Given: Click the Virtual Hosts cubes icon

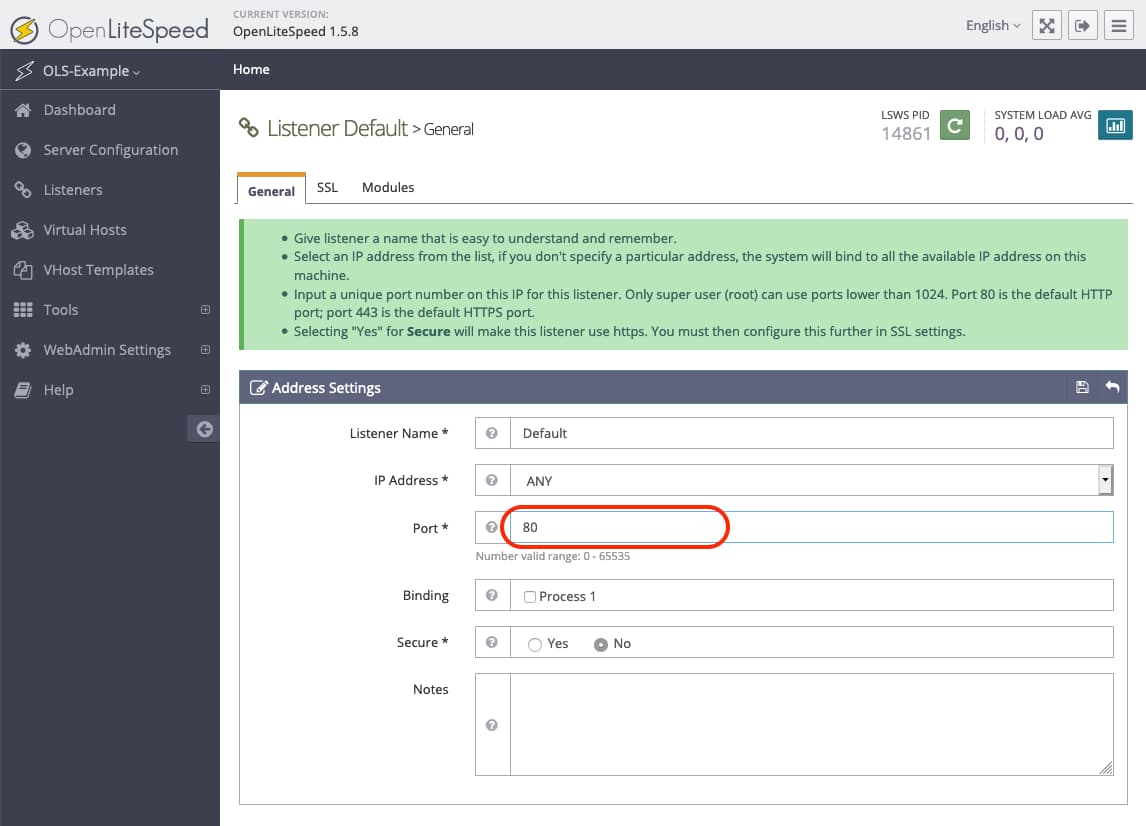Looking at the screenshot, I should coord(23,230).
